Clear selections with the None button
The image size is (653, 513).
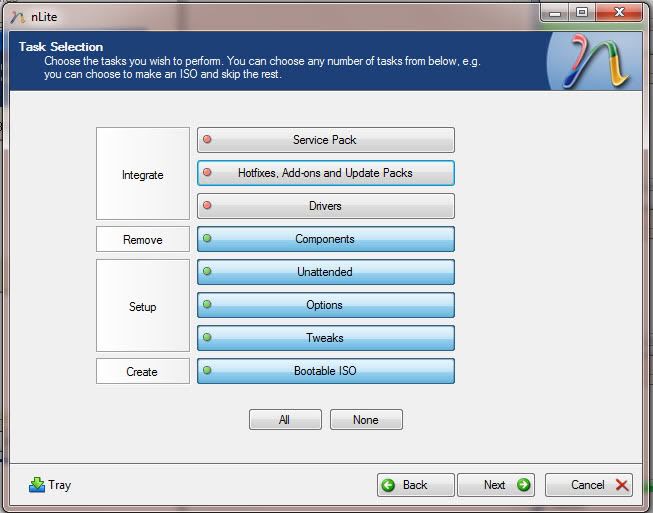[366, 419]
